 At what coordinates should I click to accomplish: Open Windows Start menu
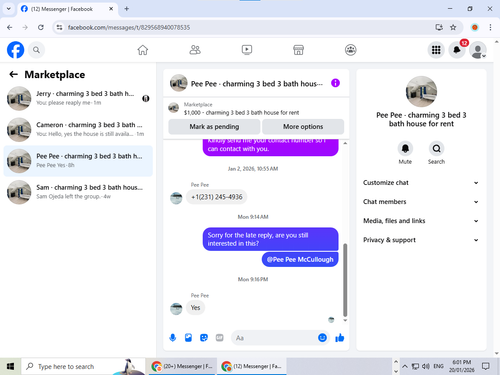pos(10,366)
